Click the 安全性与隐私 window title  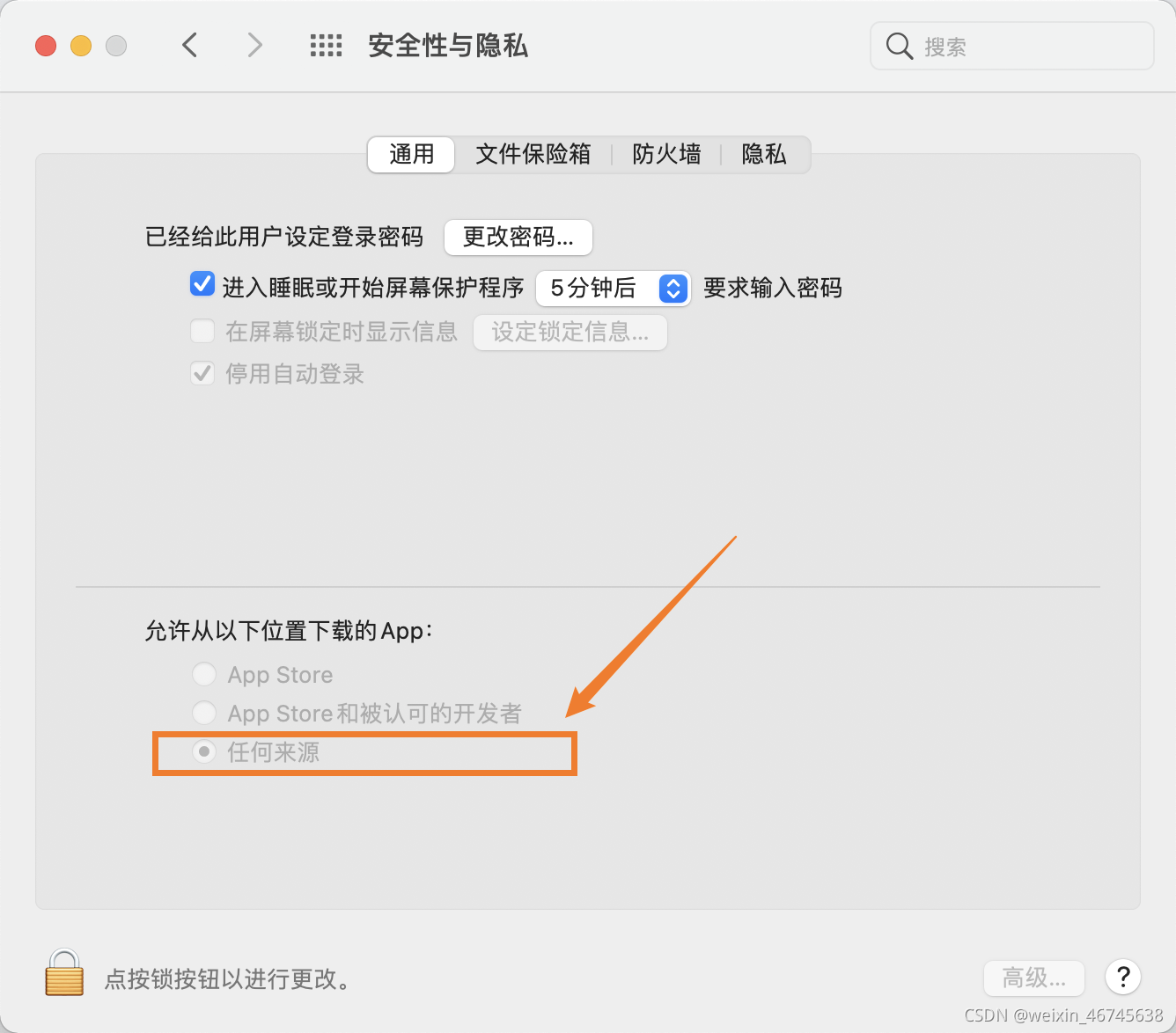448,46
